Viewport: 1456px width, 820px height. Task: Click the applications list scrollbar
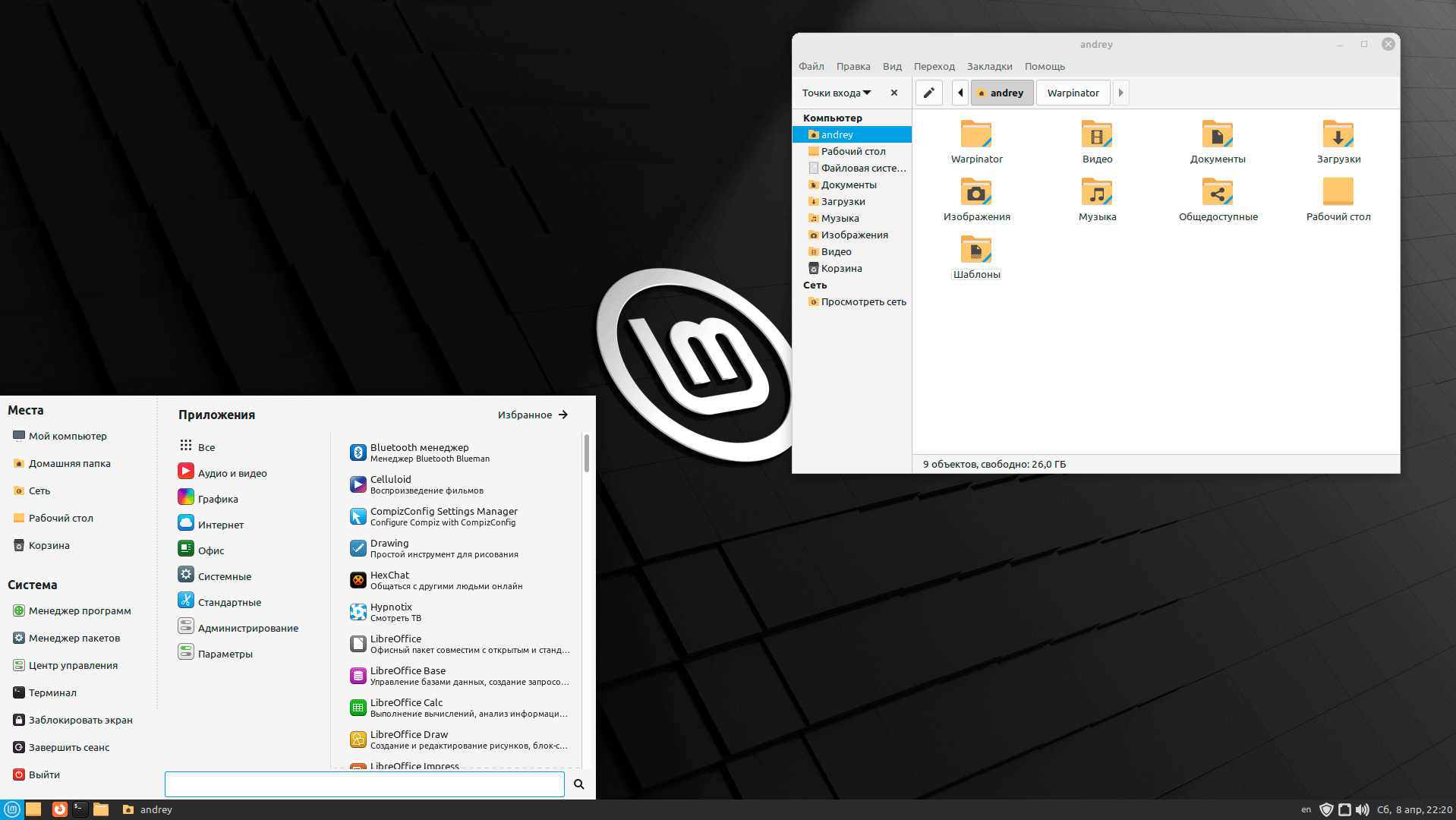tap(586, 453)
